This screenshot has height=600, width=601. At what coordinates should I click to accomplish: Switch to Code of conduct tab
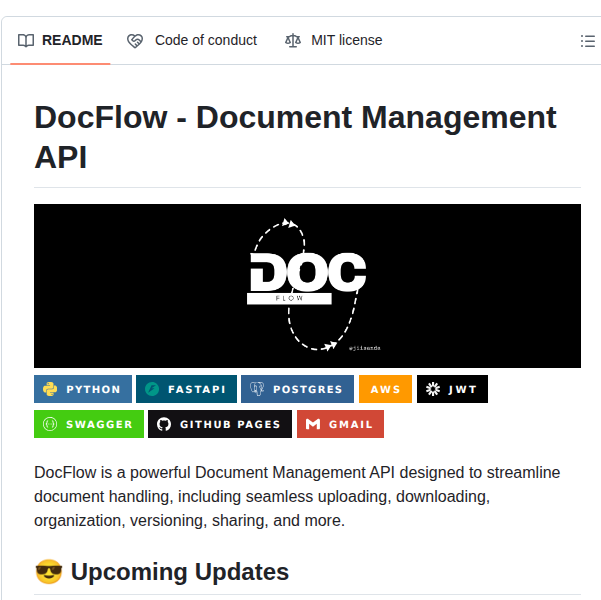pyautogui.click(x=192, y=40)
